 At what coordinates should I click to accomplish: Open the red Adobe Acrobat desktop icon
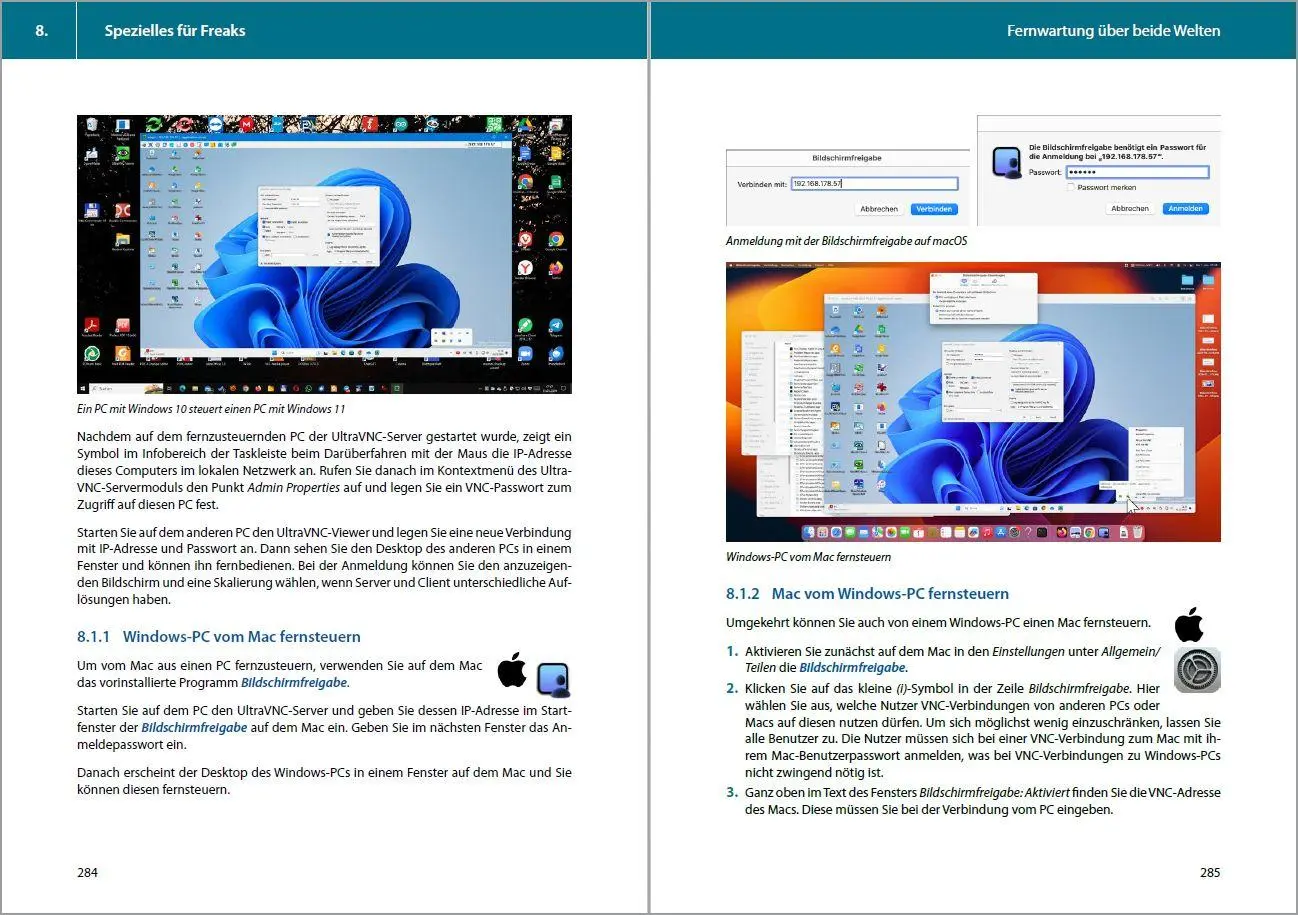pyautogui.click(x=92, y=325)
